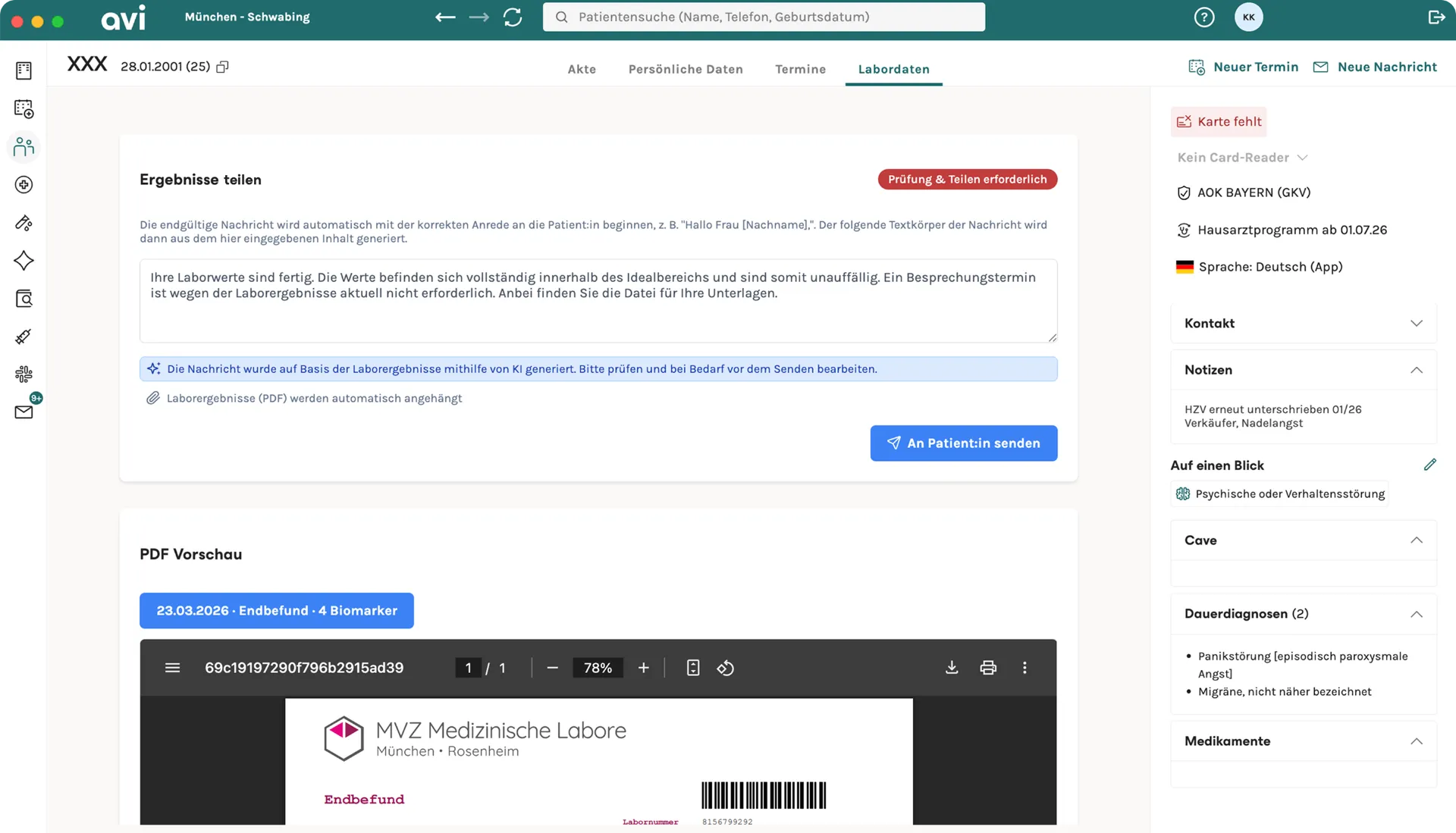Rotate the PDF counterclockwise

pyautogui.click(x=725, y=668)
